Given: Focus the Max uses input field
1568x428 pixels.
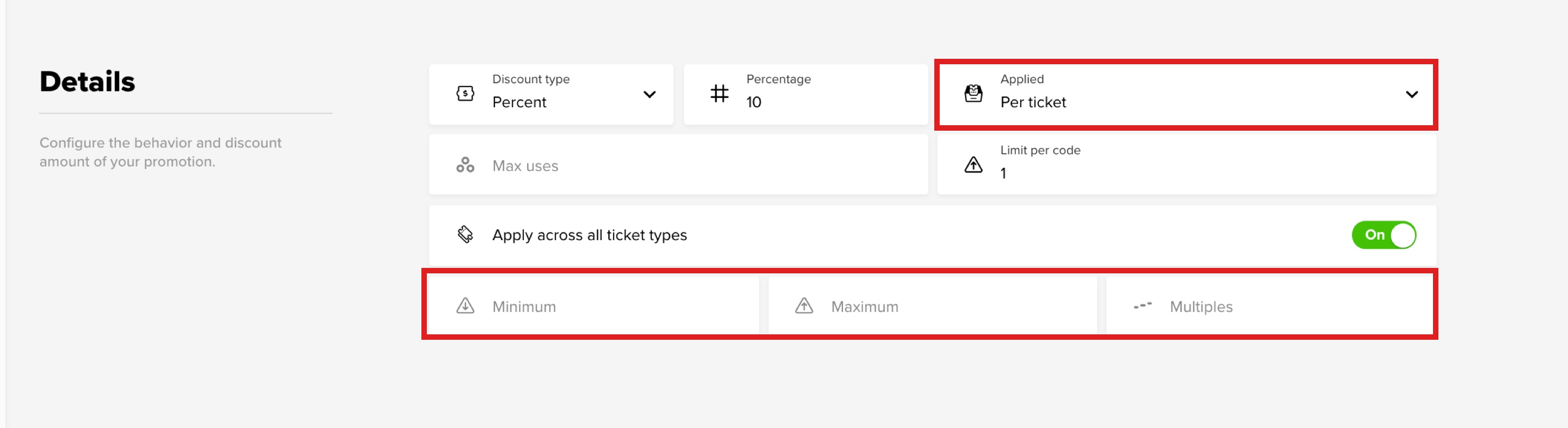Looking at the screenshot, I should [x=678, y=165].
